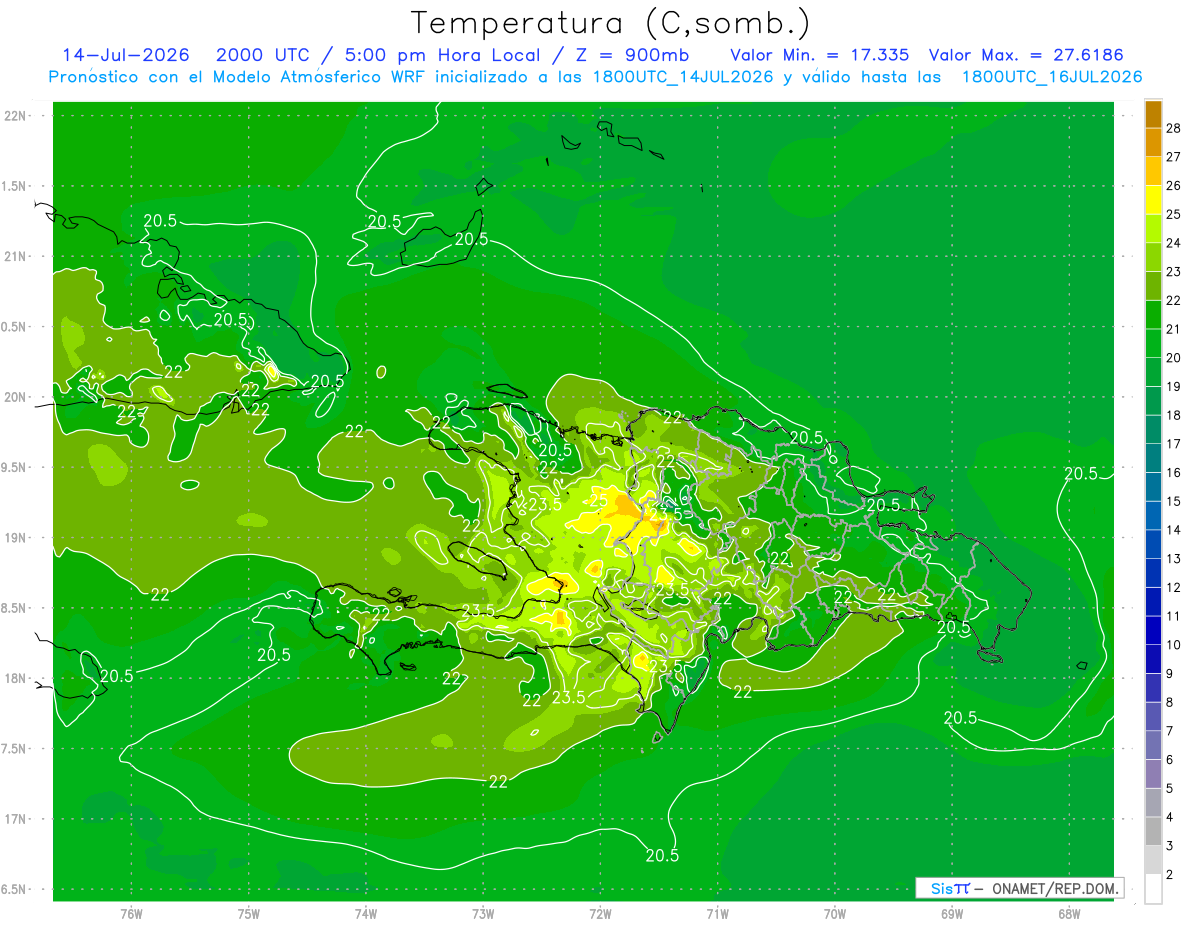
Task: Click the '22N' latitude axis label
Action: [16, 115]
